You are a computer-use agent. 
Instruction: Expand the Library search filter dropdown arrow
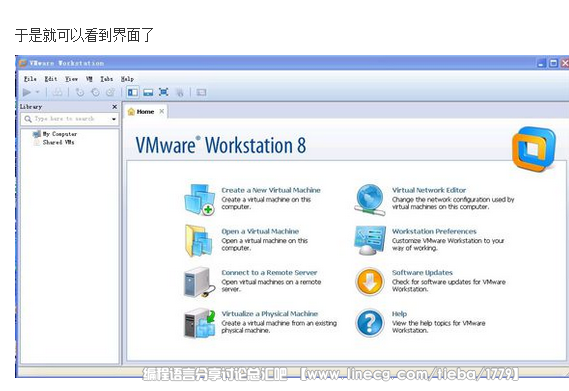tap(114, 119)
